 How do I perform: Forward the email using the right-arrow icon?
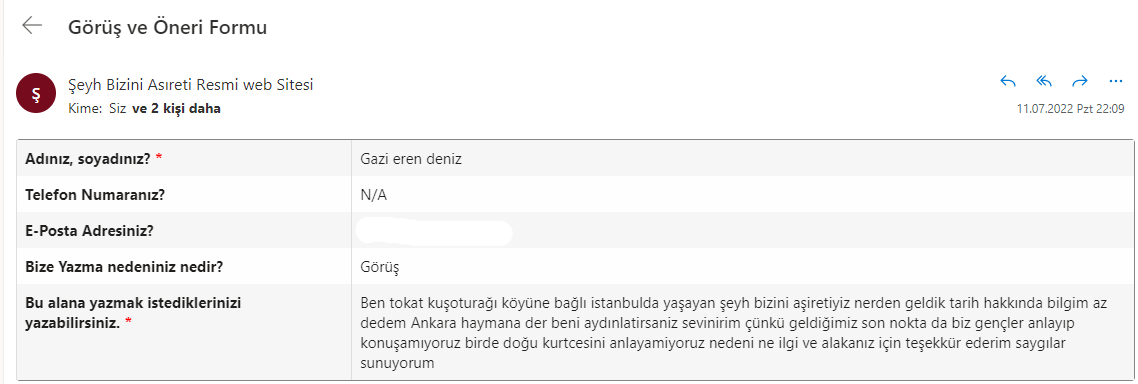click(x=1080, y=81)
